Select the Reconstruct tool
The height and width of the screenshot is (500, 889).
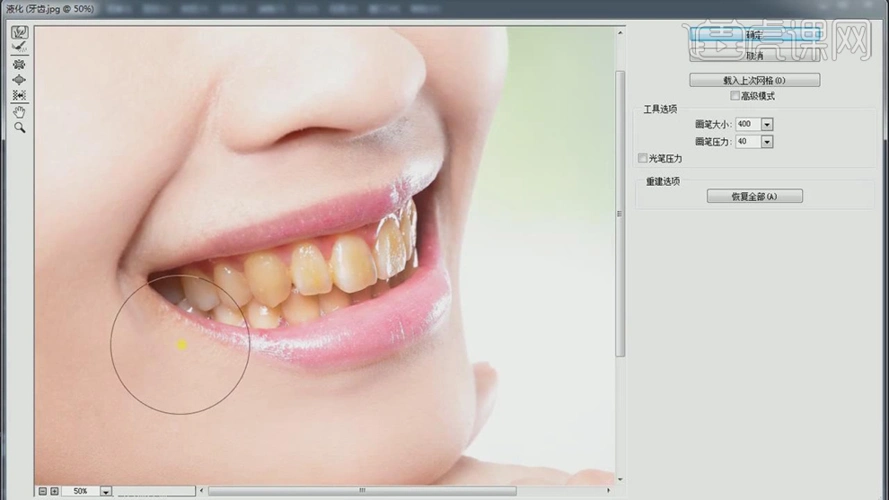tap(19, 47)
